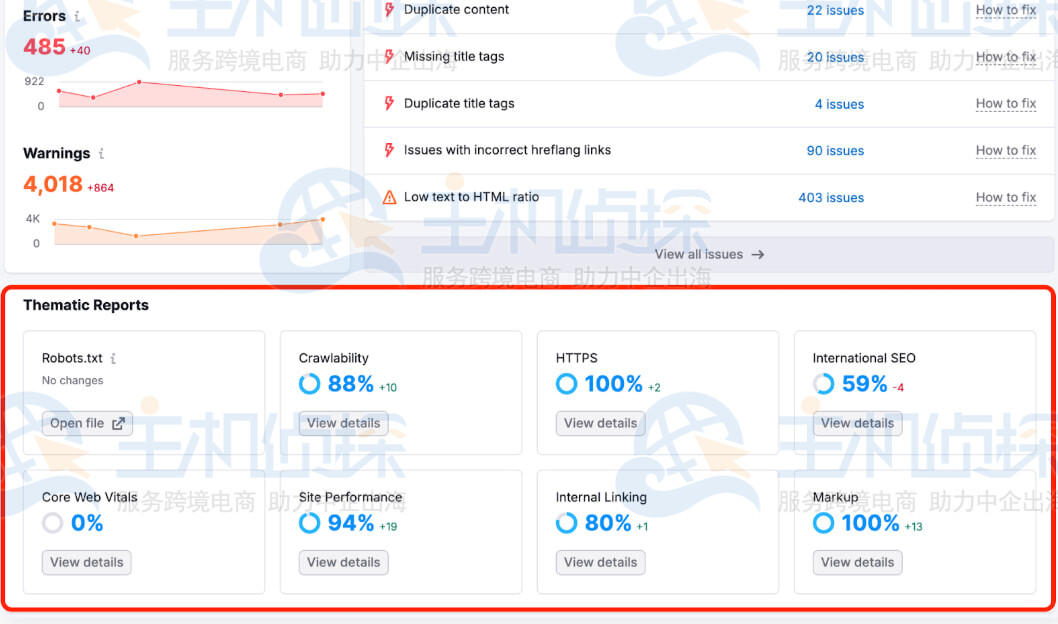Viewport: 1058px width, 624px height.
Task: Click the Crawlability 88% score value
Action: [351, 384]
